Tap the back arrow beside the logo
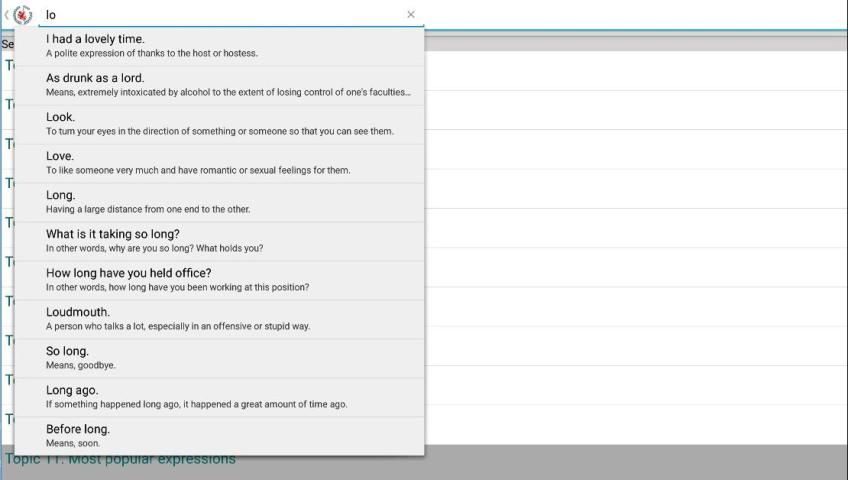The height and width of the screenshot is (480, 848). [6, 15]
